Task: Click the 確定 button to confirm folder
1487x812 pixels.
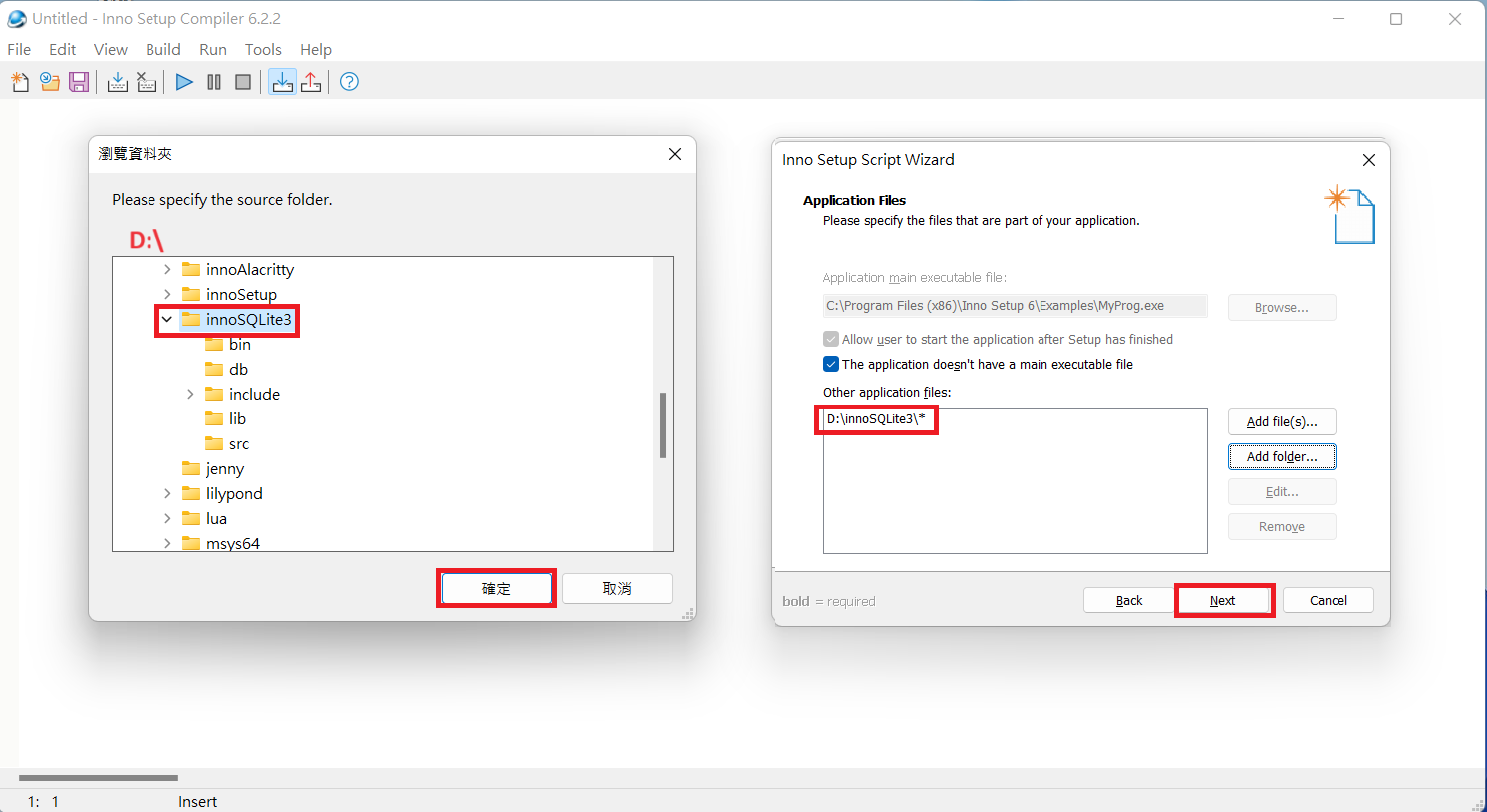Action: click(495, 588)
